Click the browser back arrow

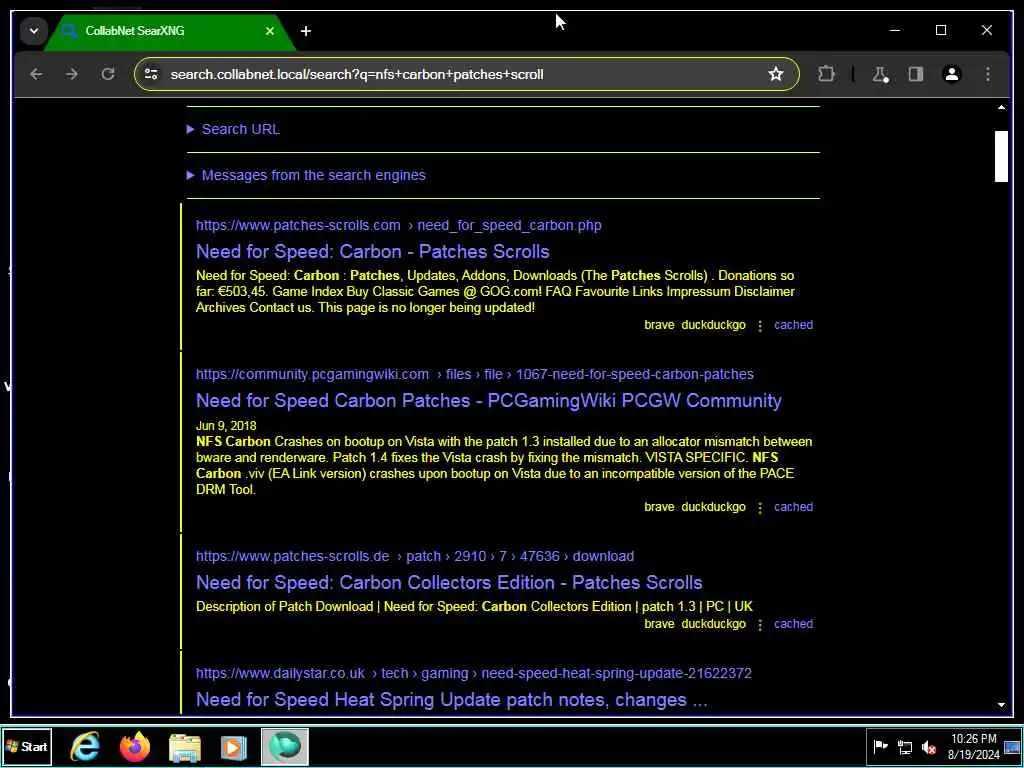coord(37,74)
